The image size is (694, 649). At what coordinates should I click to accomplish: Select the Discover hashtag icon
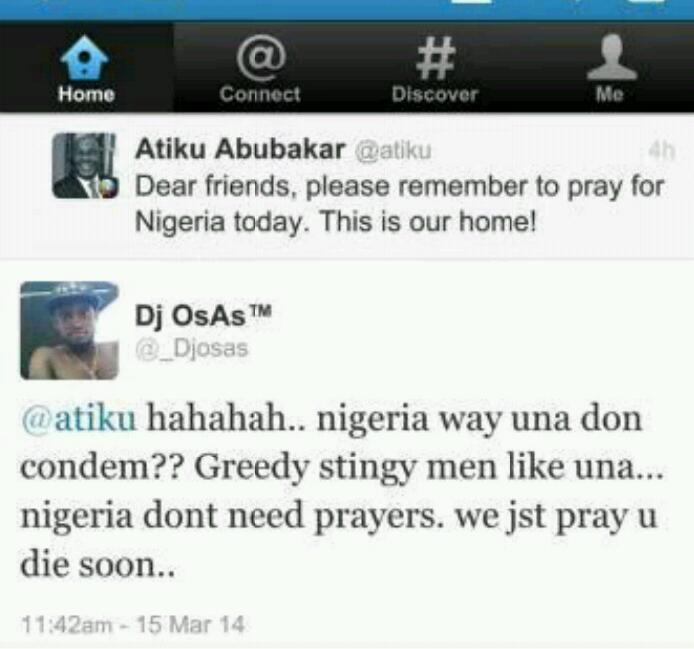[x=436, y=58]
